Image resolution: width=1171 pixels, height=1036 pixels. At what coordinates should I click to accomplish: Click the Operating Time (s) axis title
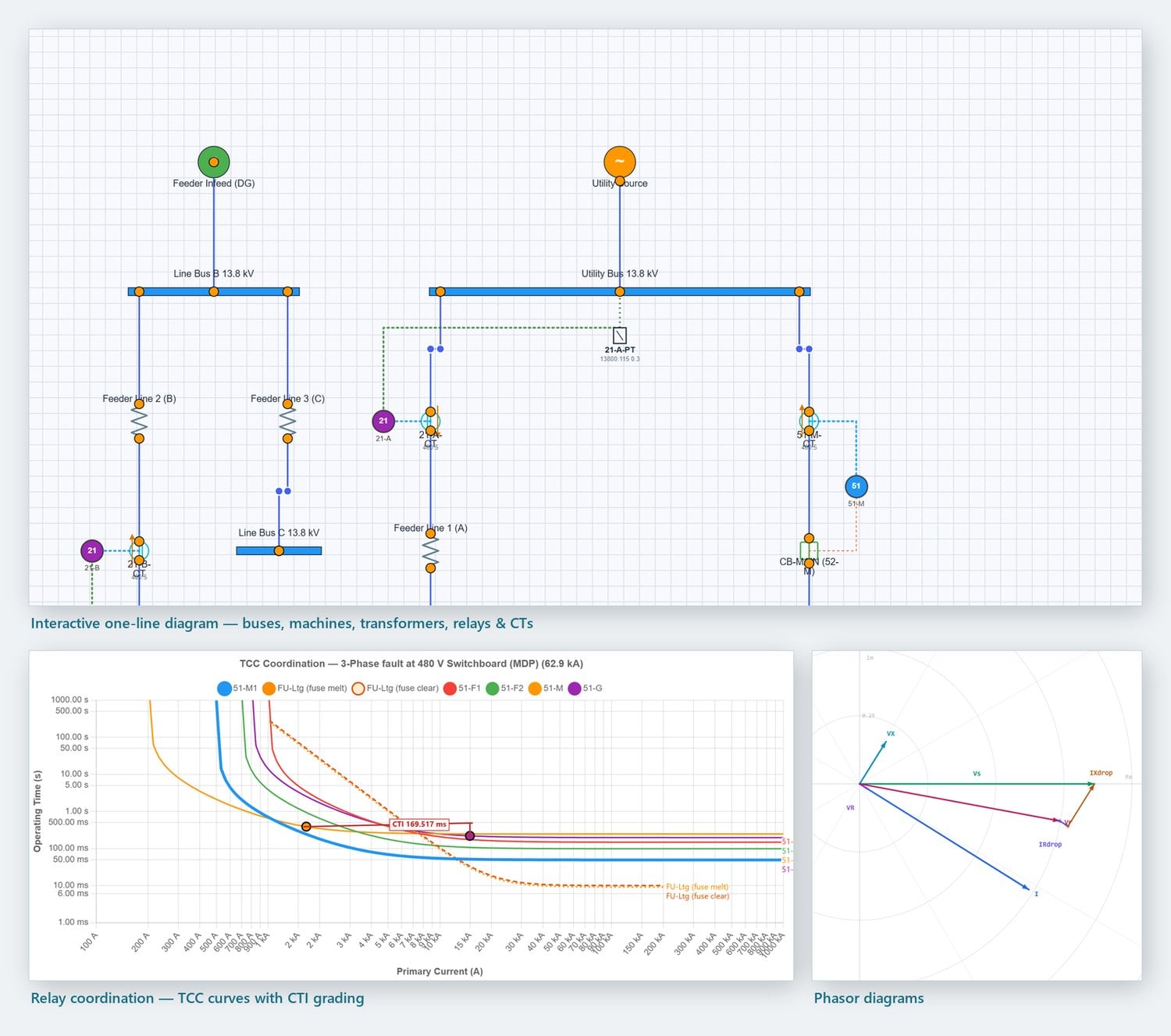click(37, 810)
